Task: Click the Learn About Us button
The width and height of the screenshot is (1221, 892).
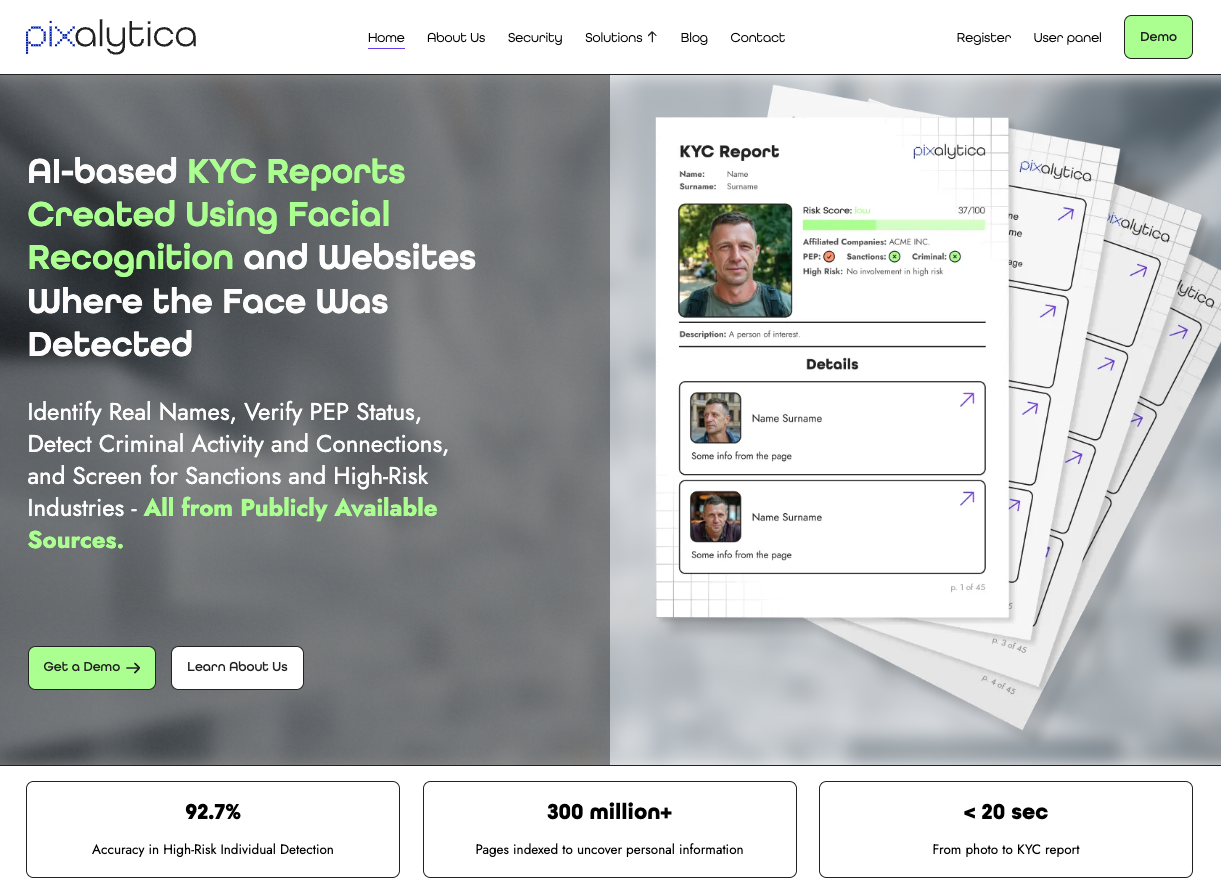Action: 237,668
